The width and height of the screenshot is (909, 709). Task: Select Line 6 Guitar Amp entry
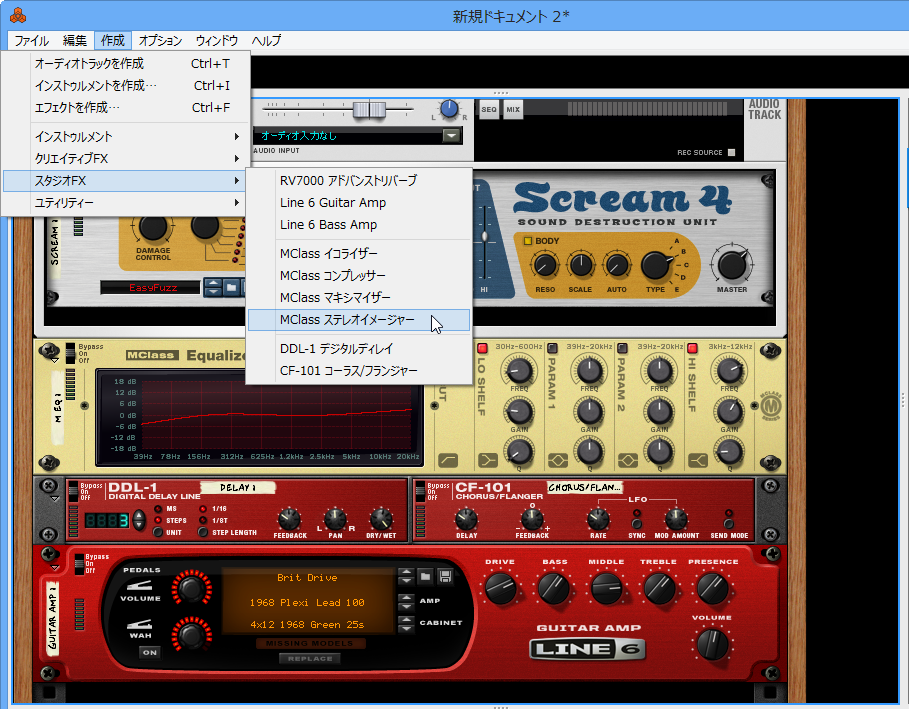point(359,203)
